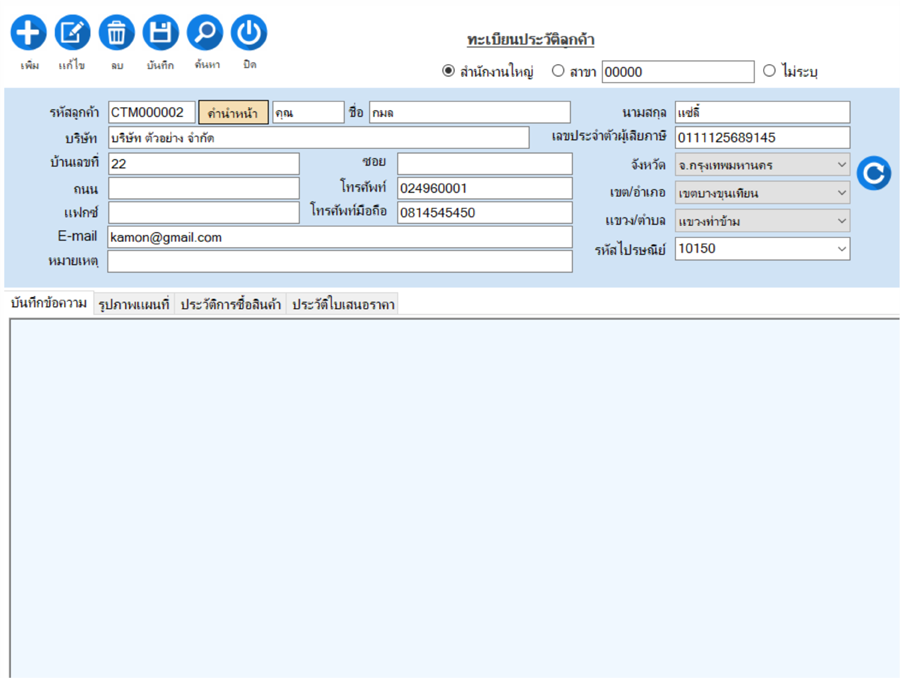The image size is (900, 678).
Task: Click the Close (ปิด) power icon
Action: (249, 33)
